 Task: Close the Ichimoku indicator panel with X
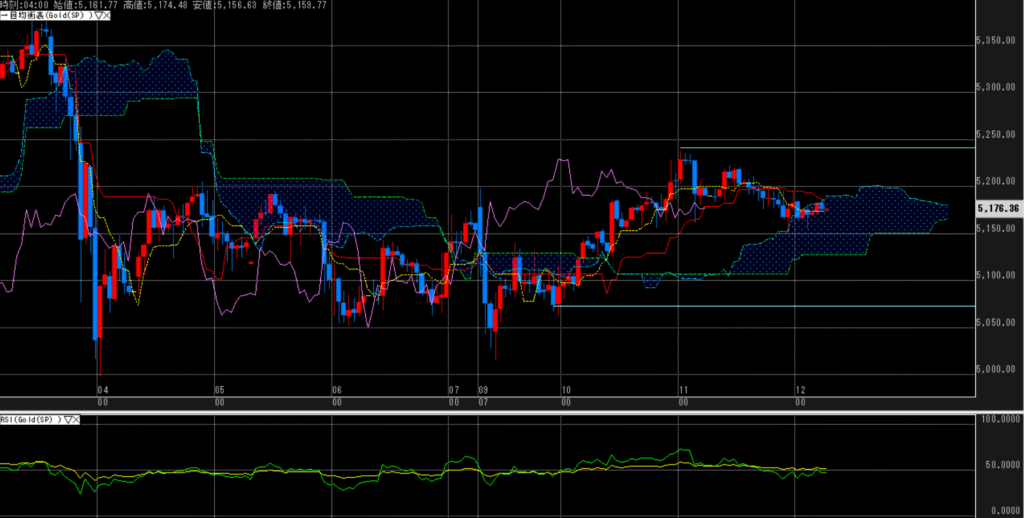(107, 16)
